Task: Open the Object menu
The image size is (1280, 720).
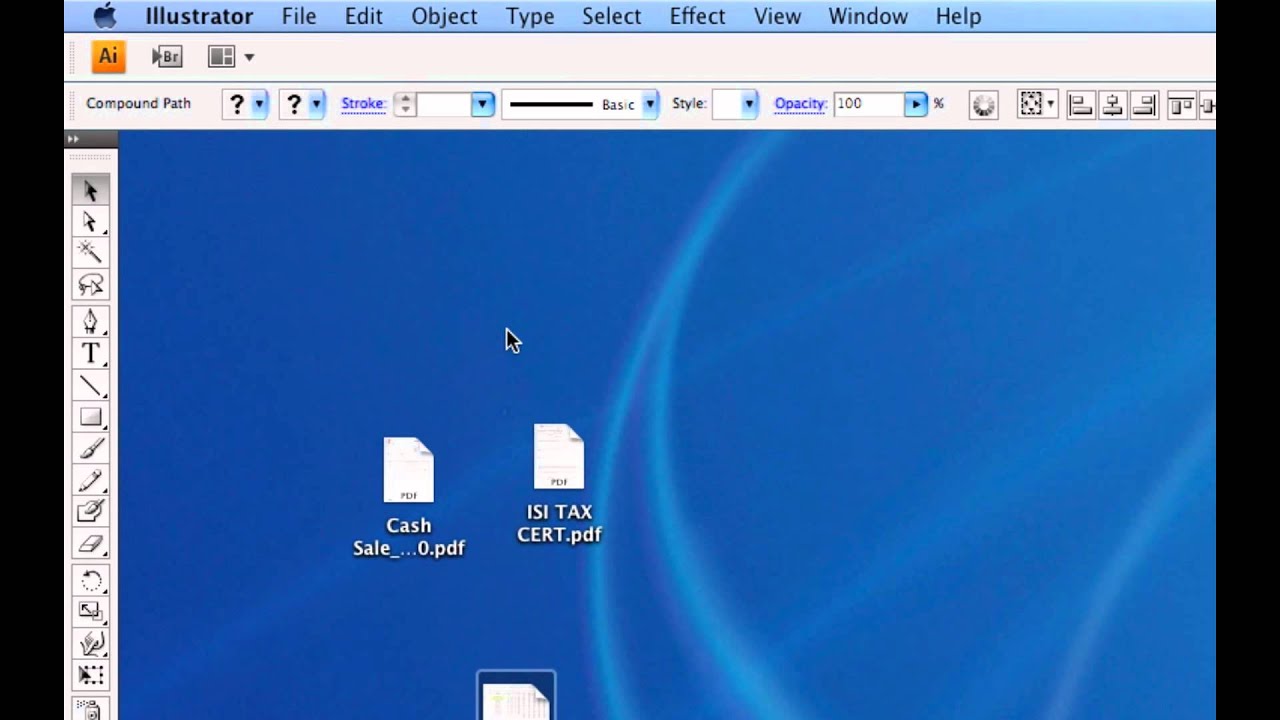Action: pyautogui.click(x=444, y=16)
